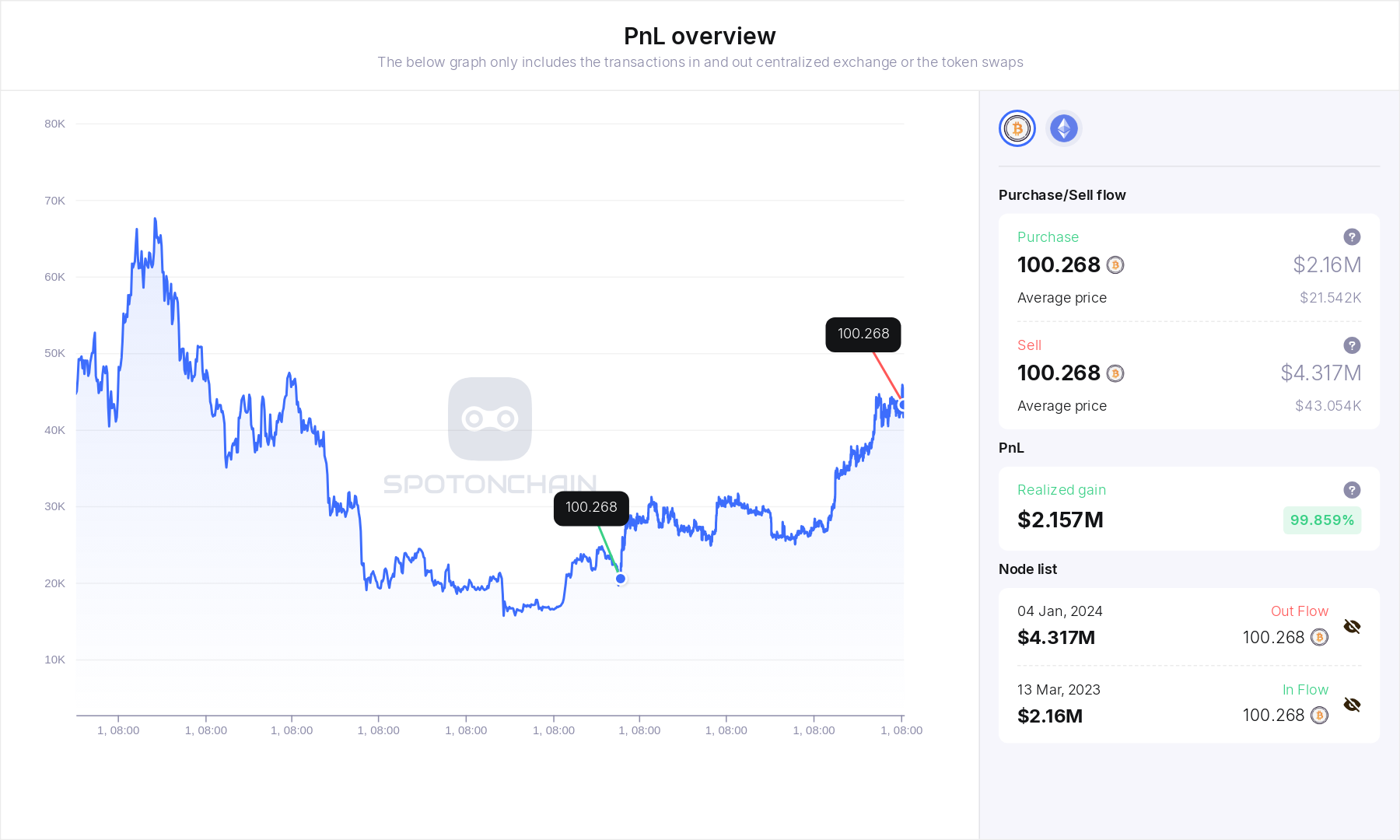This screenshot has height=840, width=1400.
Task: Open the Sell help tooltip icon
Action: (x=1353, y=345)
